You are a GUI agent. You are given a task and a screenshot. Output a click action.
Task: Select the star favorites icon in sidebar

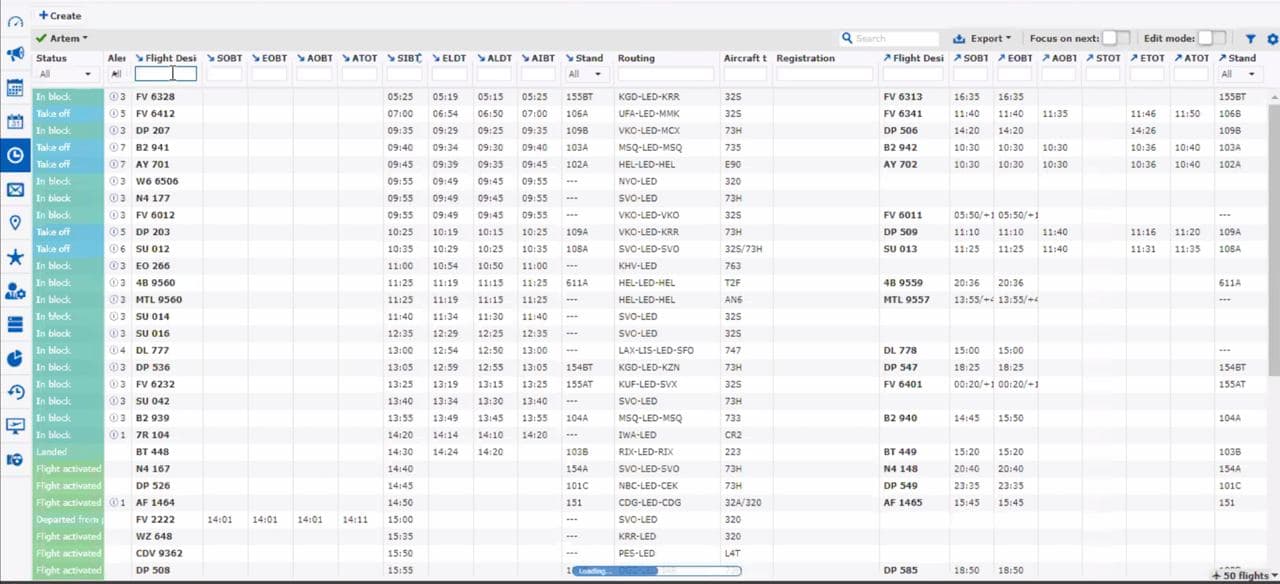click(15, 257)
